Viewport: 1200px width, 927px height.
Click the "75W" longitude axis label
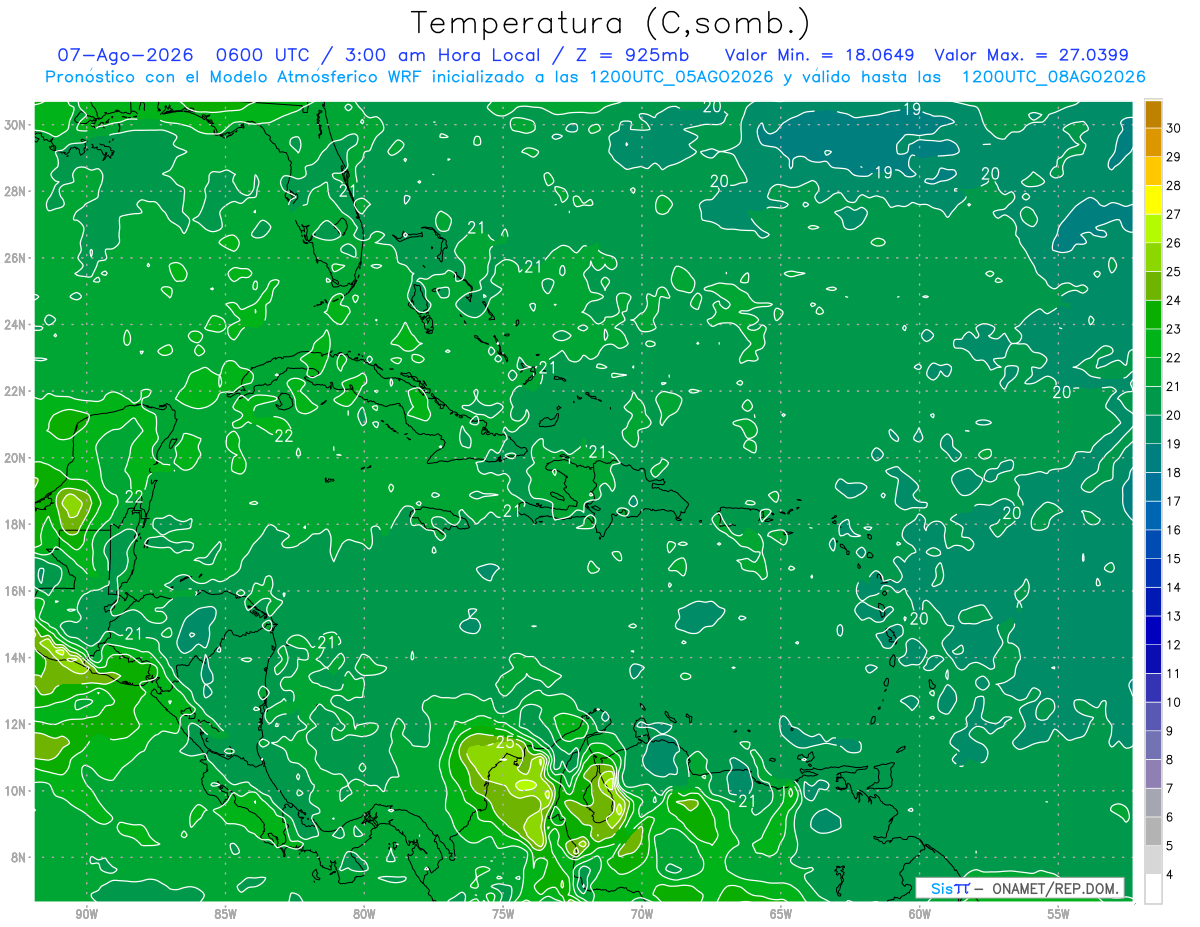point(503,914)
